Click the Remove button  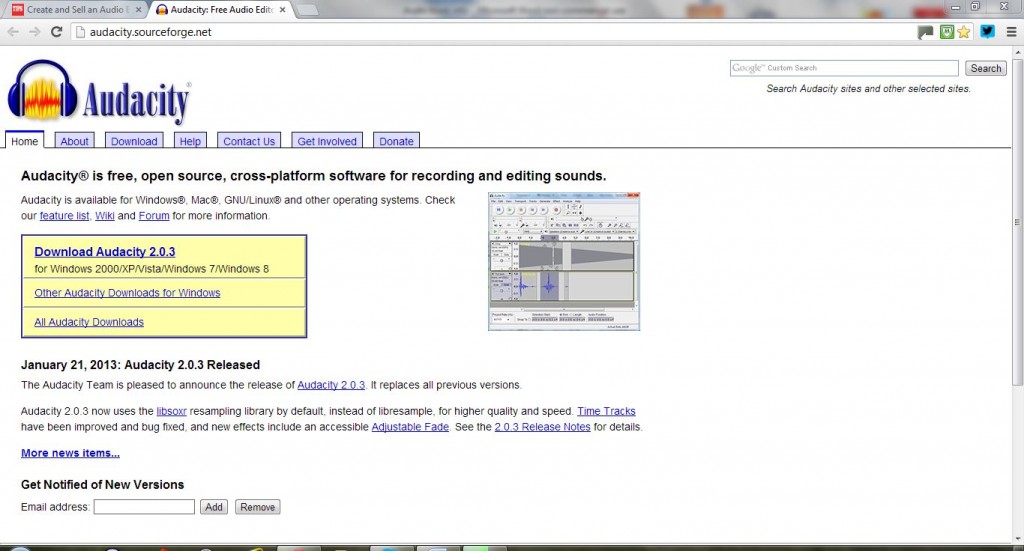(x=257, y=507)
